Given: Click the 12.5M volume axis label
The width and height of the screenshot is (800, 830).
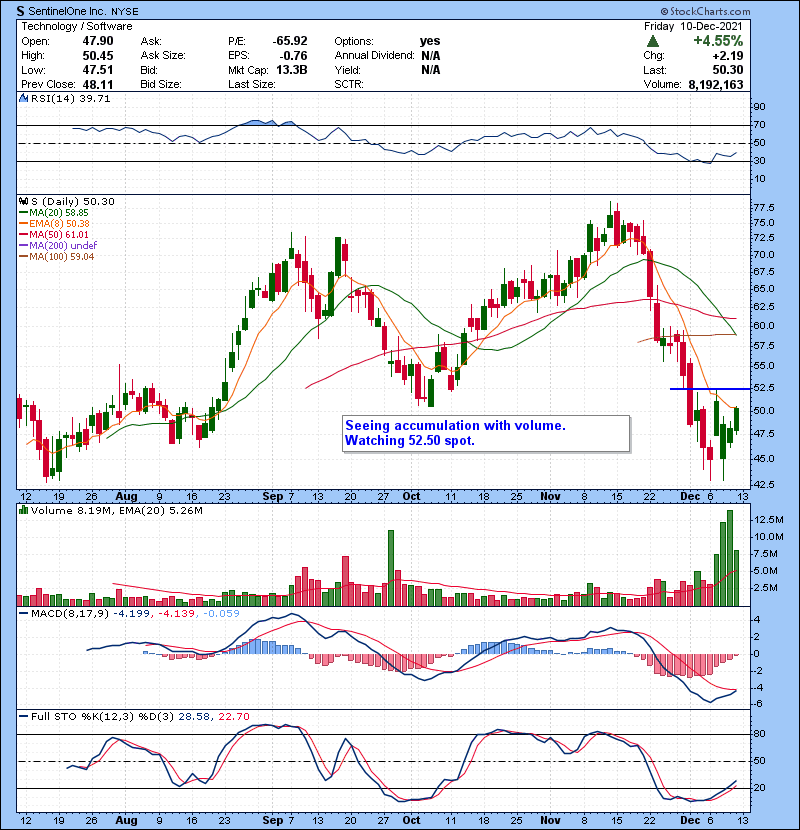Looking at the screenshot, I should tap(768, 520).
